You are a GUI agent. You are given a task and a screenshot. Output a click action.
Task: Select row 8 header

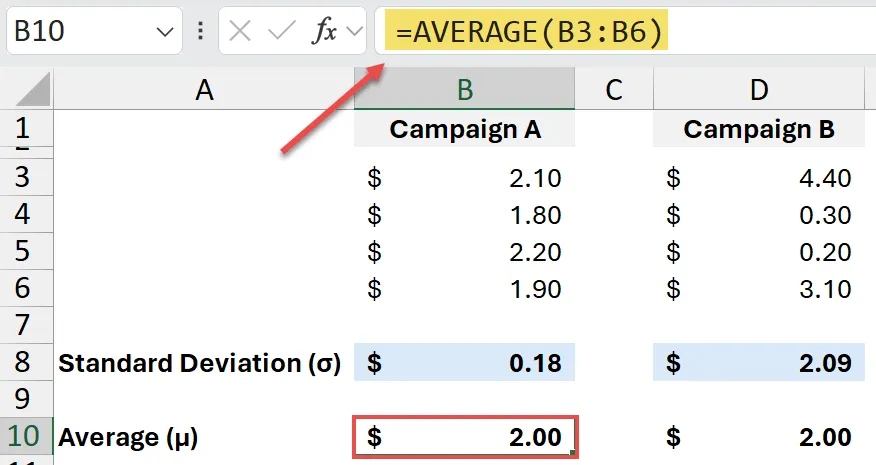pyautogui.click(x=26, y=363)
